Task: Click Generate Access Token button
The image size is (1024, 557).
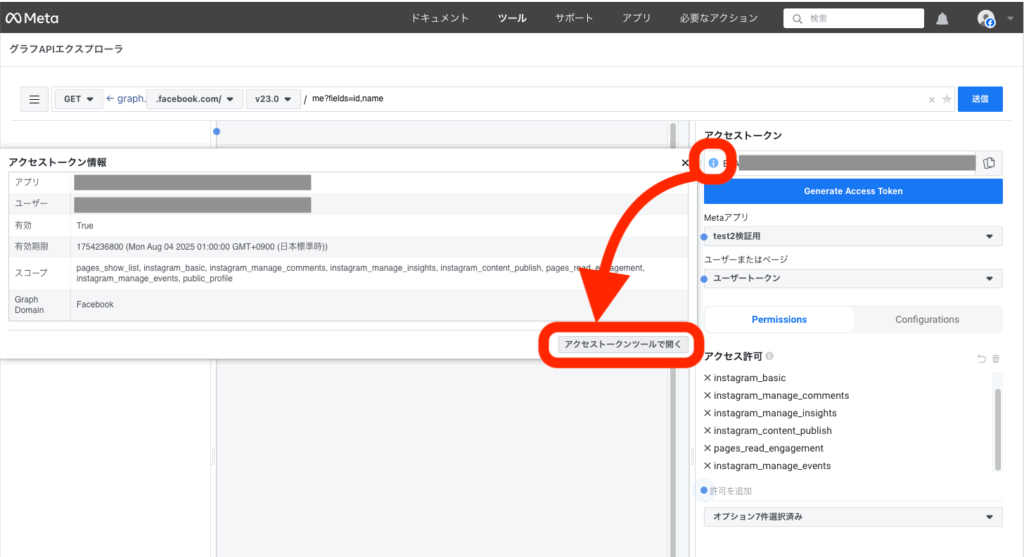Action: (x=853, y=191)
